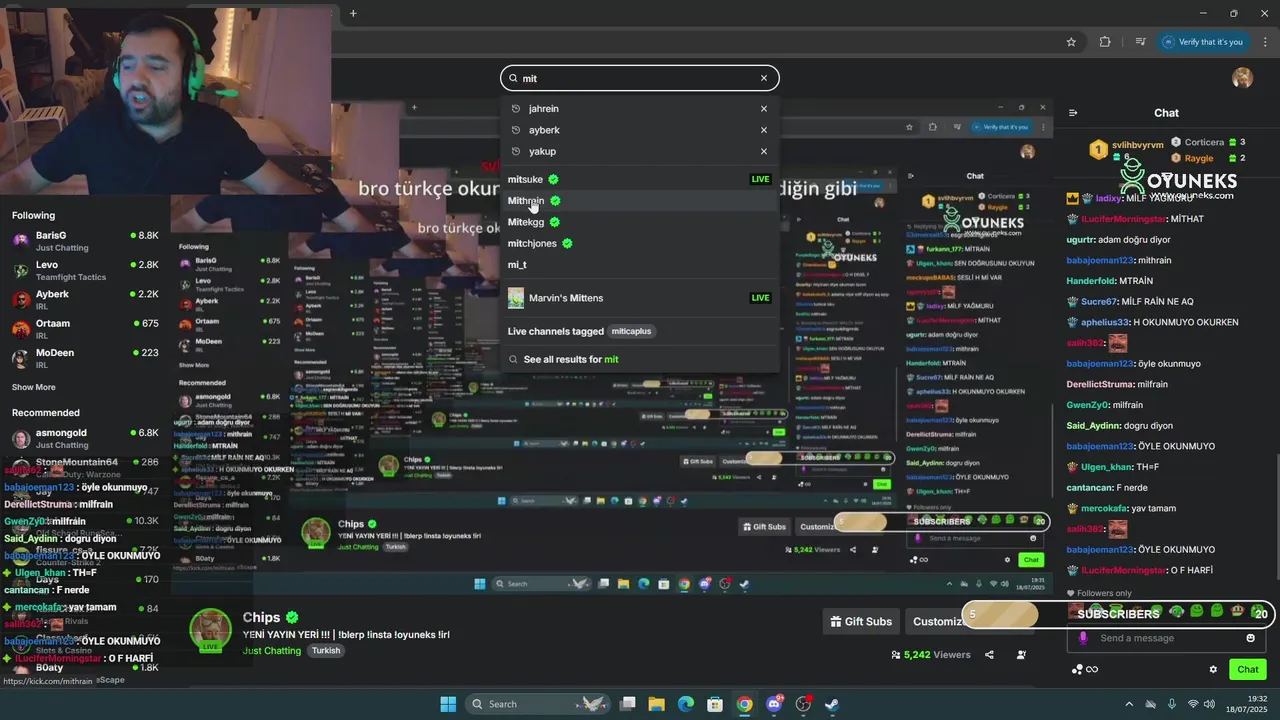
Task: Open the Windows Start menu
Action: [448, 704]
